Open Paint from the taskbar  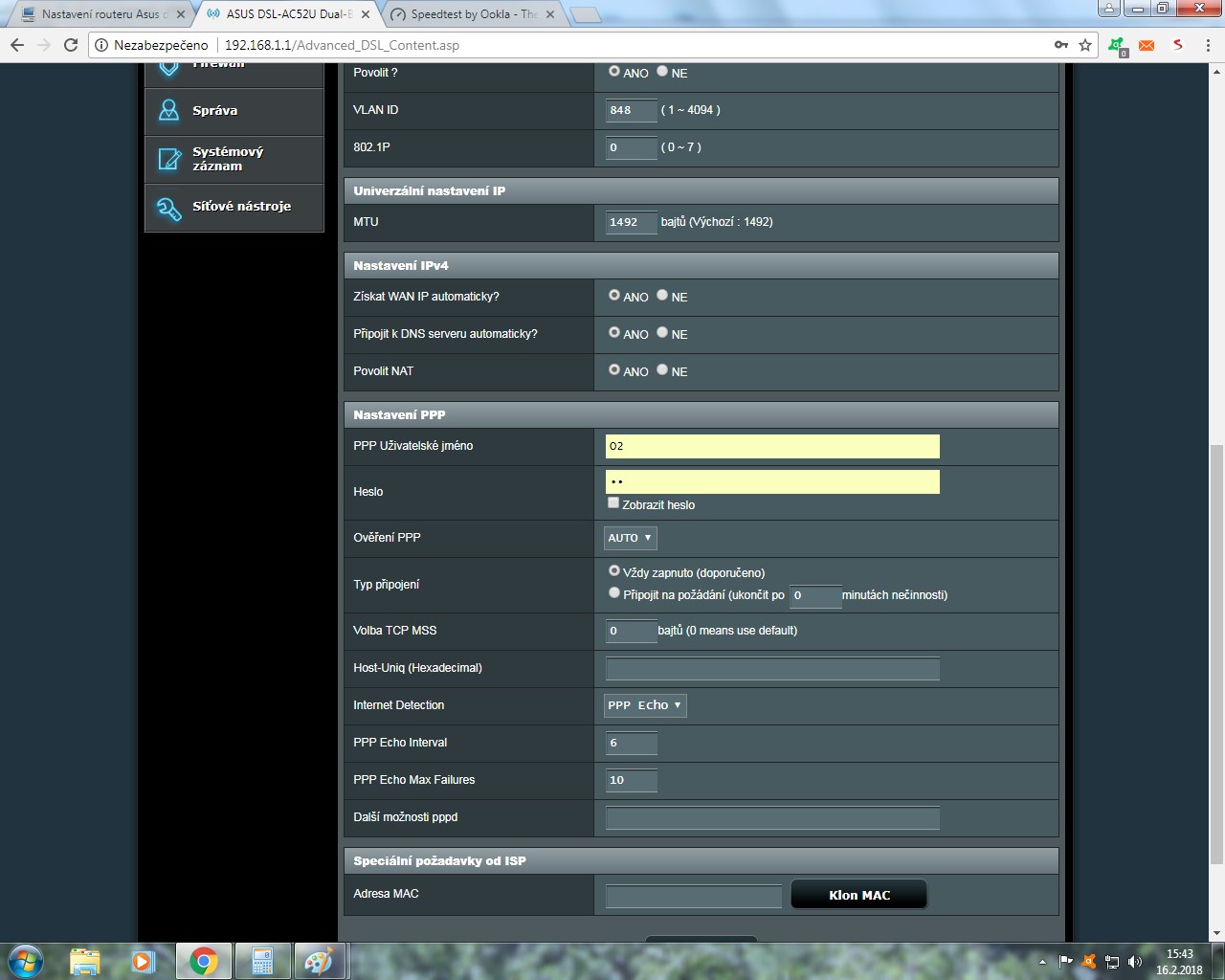click(319, 961)
